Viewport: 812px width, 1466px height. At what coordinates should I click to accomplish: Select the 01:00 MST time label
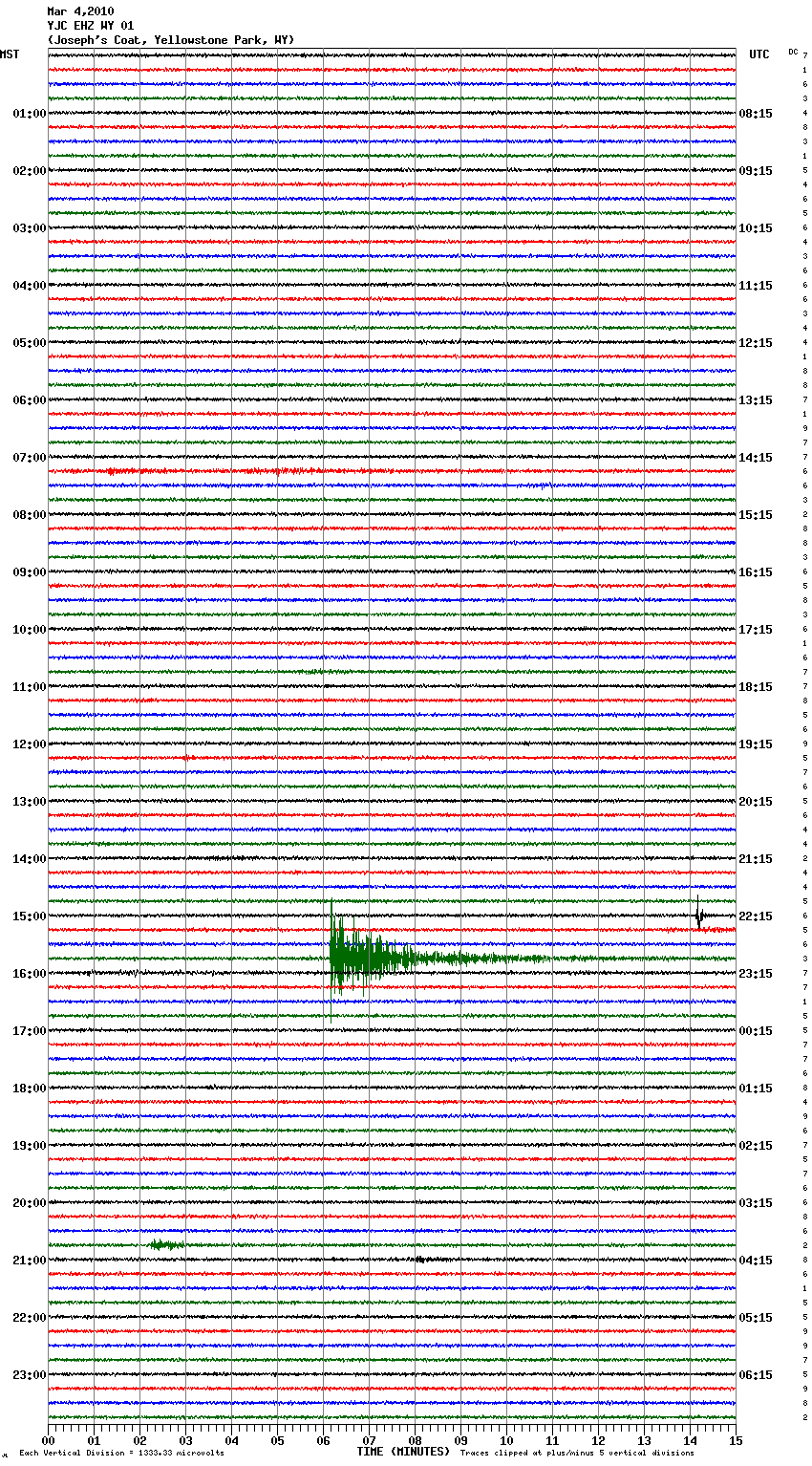[30, 114]
